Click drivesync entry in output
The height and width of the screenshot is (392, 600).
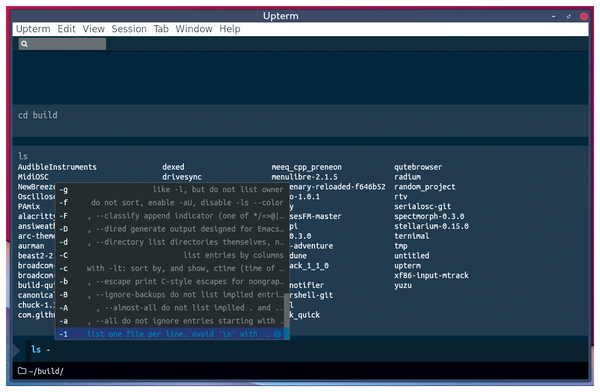[182, 177]
